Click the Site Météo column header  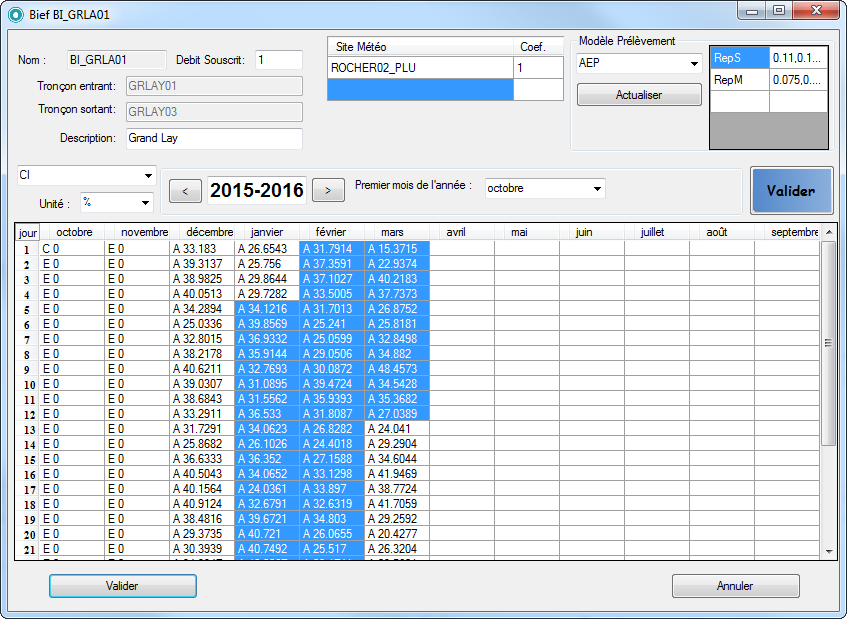[x=420, y=47]
